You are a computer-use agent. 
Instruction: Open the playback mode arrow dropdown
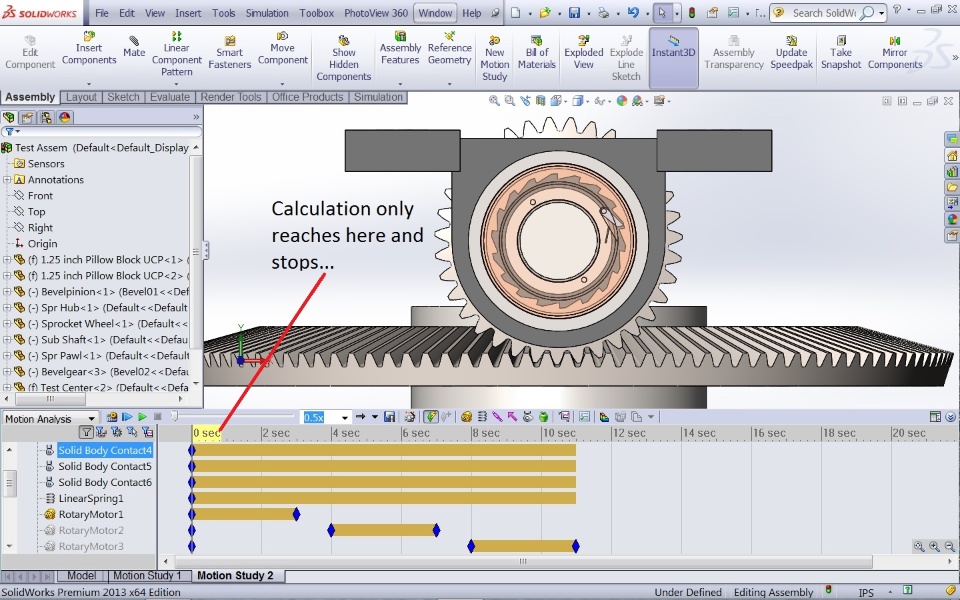coord(375,417)
